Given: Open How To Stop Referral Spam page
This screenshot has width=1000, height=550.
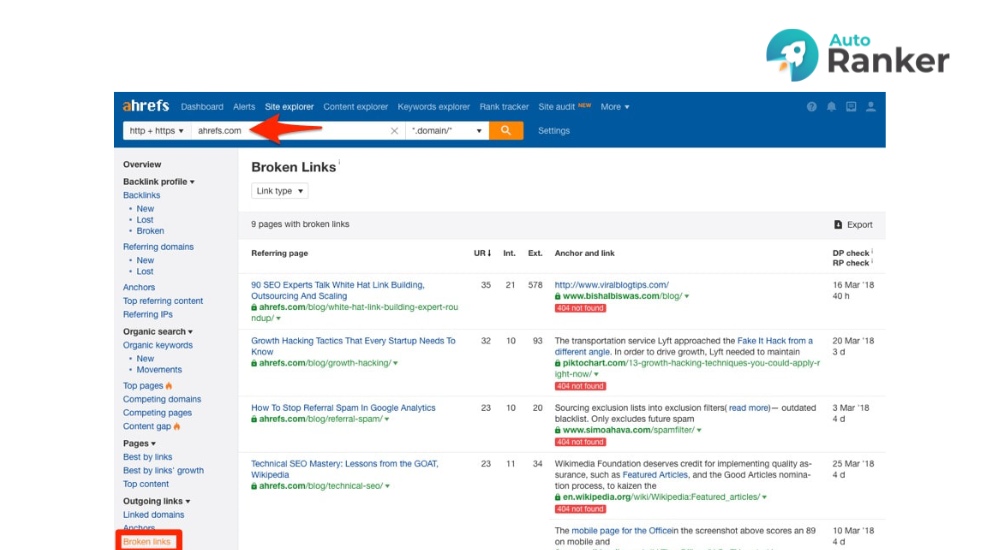Looking at the screenshot, I should coord(343,408).
